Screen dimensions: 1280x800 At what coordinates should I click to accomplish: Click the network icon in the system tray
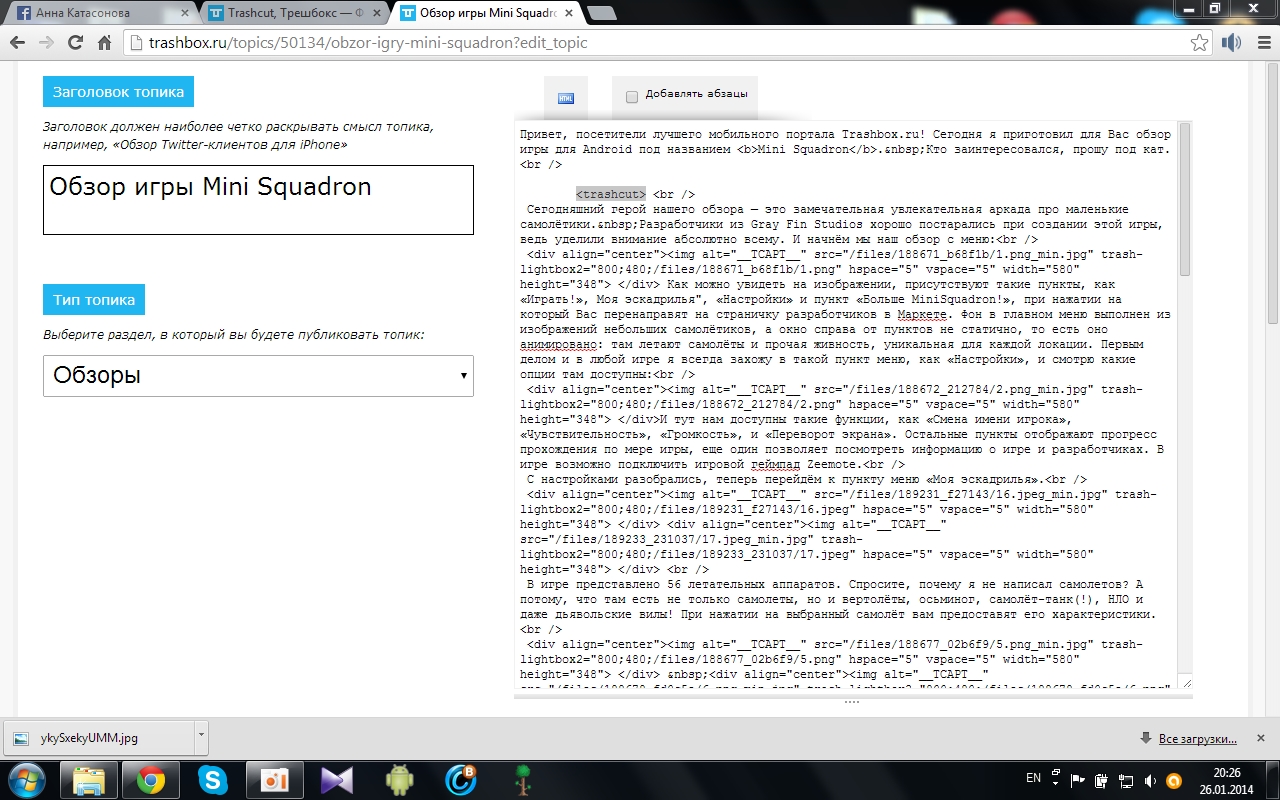tap(1126, 779)
